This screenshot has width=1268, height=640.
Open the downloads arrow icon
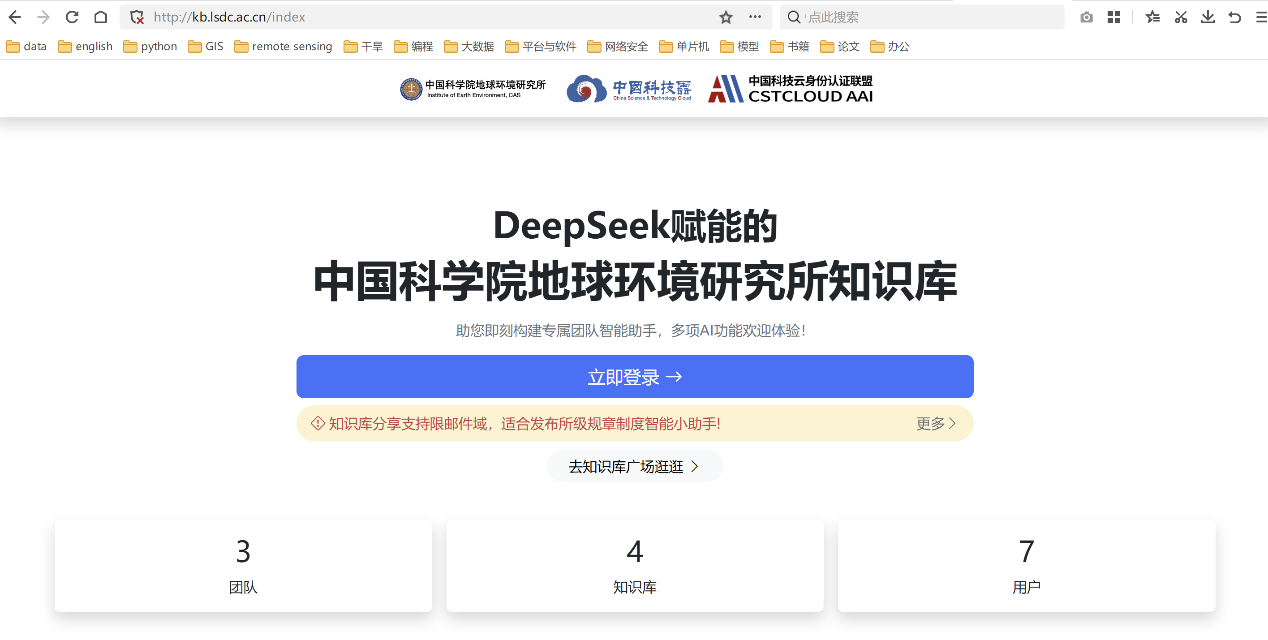pyautogui.click(x=1207, y=17)
